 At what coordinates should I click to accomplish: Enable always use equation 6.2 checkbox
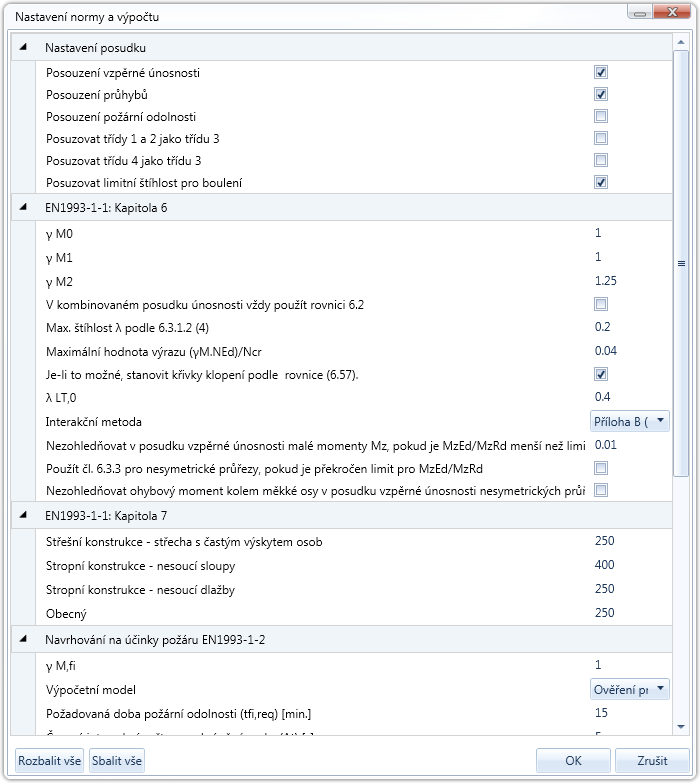pyautogui.click(x=601, y=304)
